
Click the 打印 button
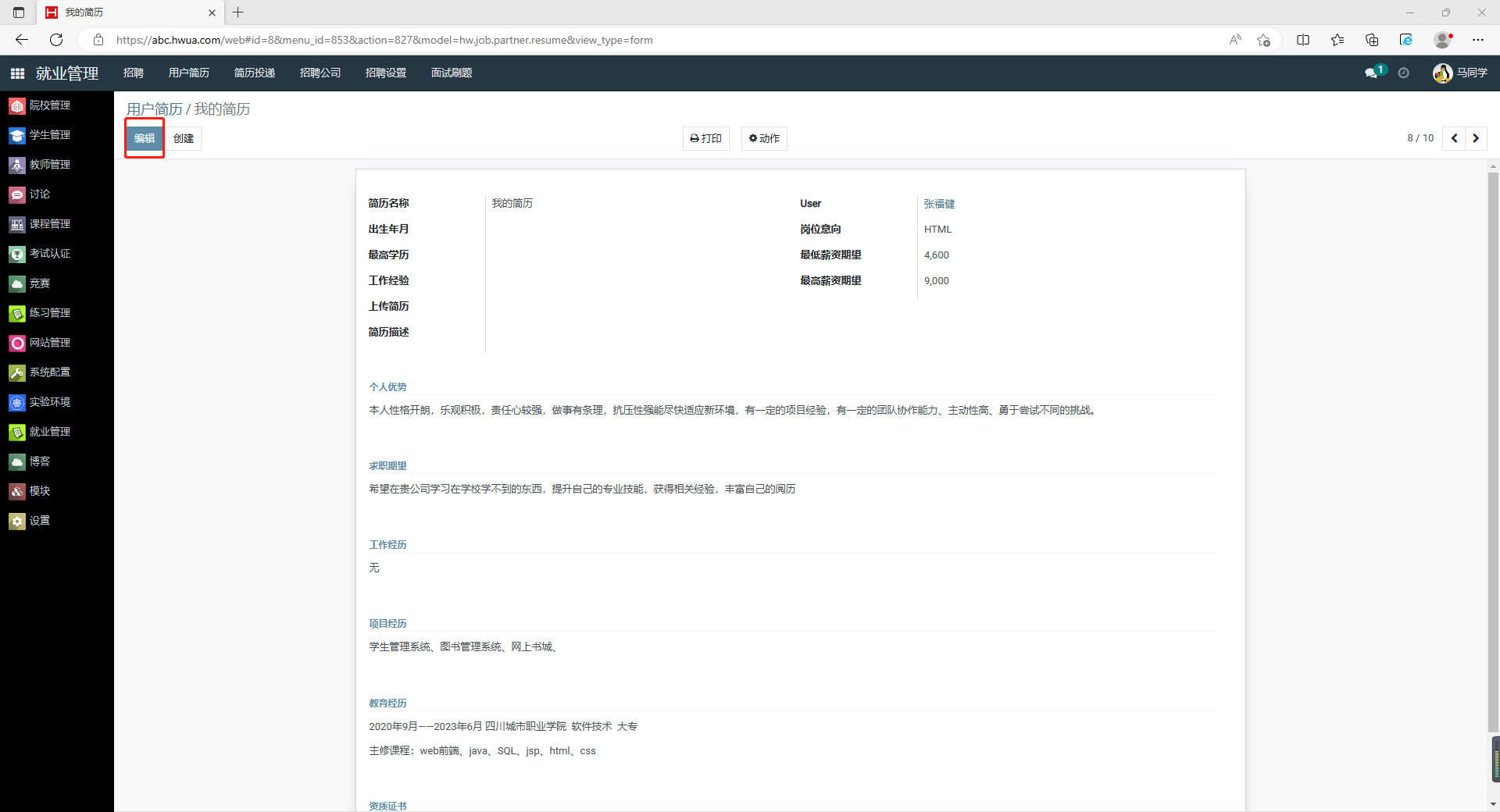(x=706, y=138)
